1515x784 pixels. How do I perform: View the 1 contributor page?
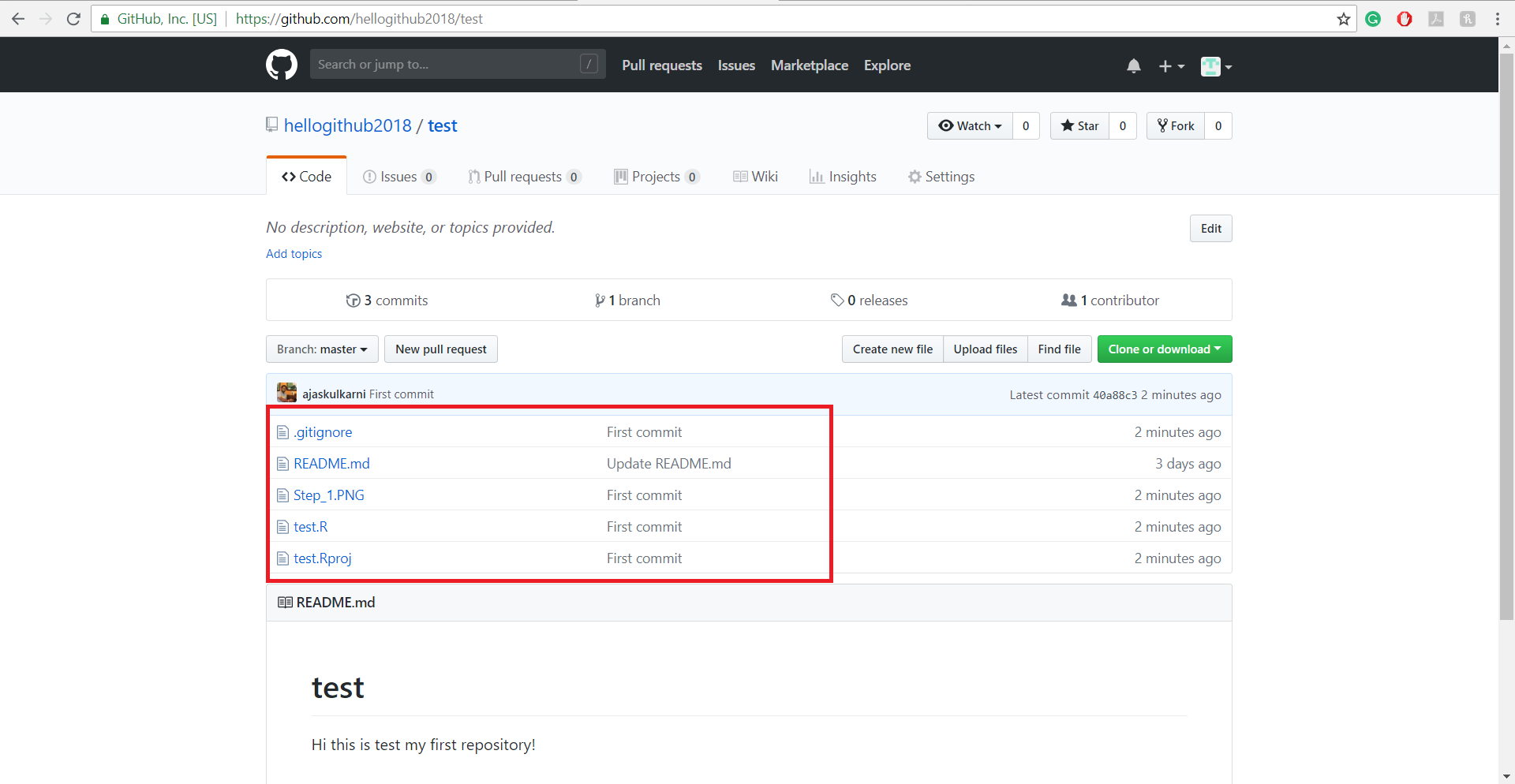(x=1110, y=301)
